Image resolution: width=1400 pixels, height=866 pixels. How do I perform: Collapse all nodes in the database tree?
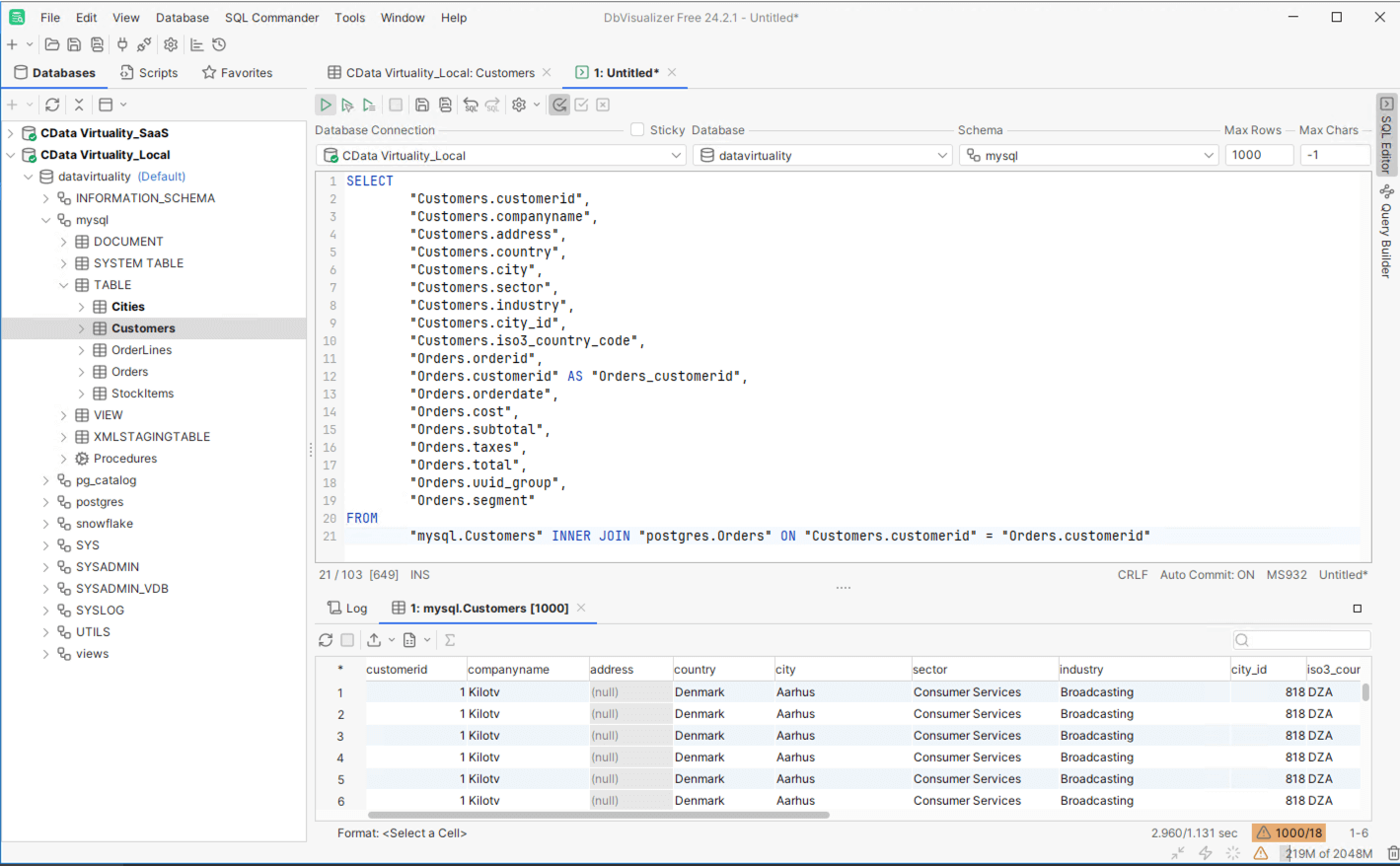(79, 105)
